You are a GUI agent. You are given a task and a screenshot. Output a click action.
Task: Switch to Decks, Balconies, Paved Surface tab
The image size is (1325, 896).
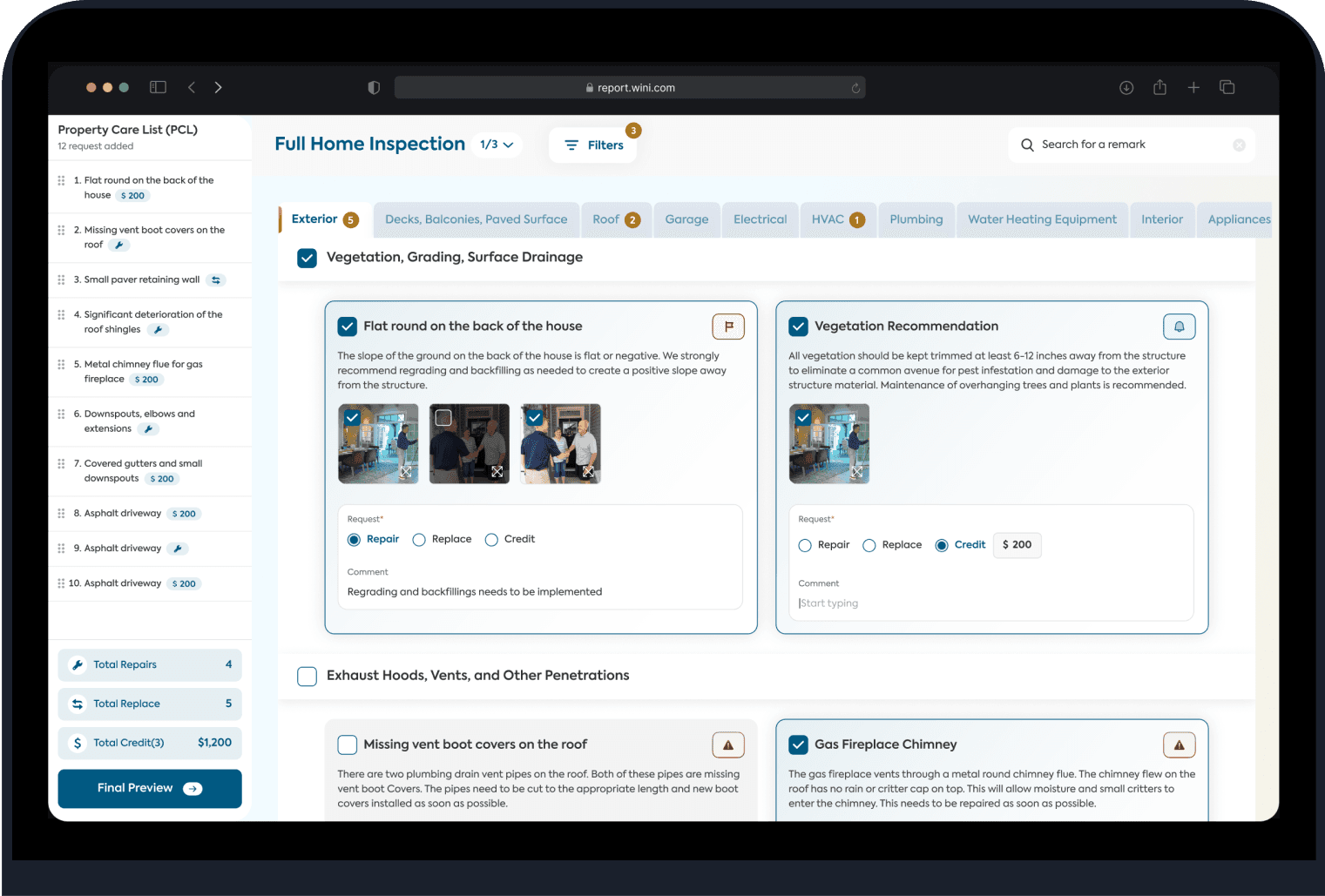click(477, 219)
